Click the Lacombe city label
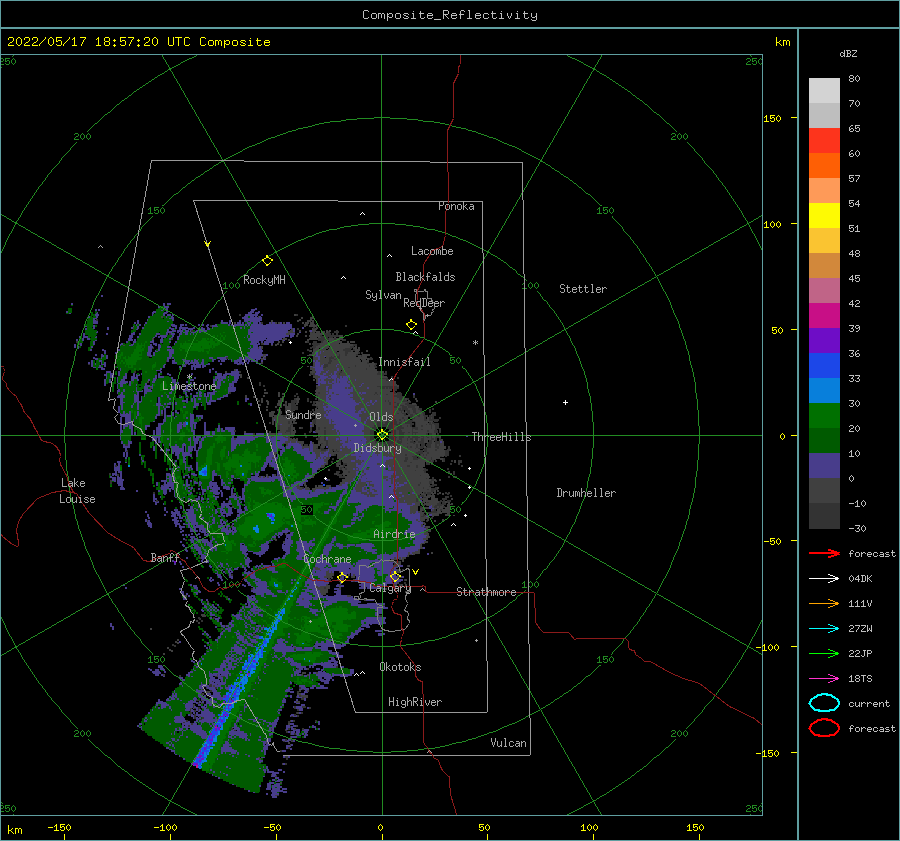This screenshot has height=841, width=900. (432, 251)
